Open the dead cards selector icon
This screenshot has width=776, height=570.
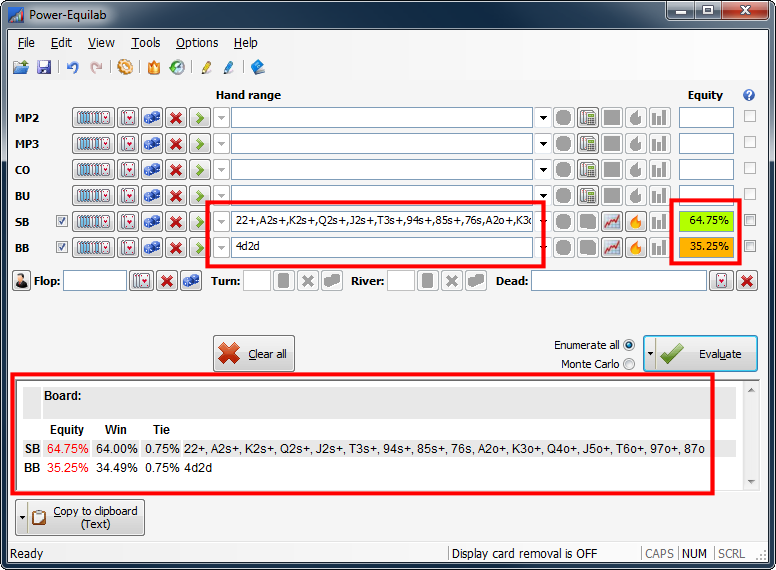point(722,281)
